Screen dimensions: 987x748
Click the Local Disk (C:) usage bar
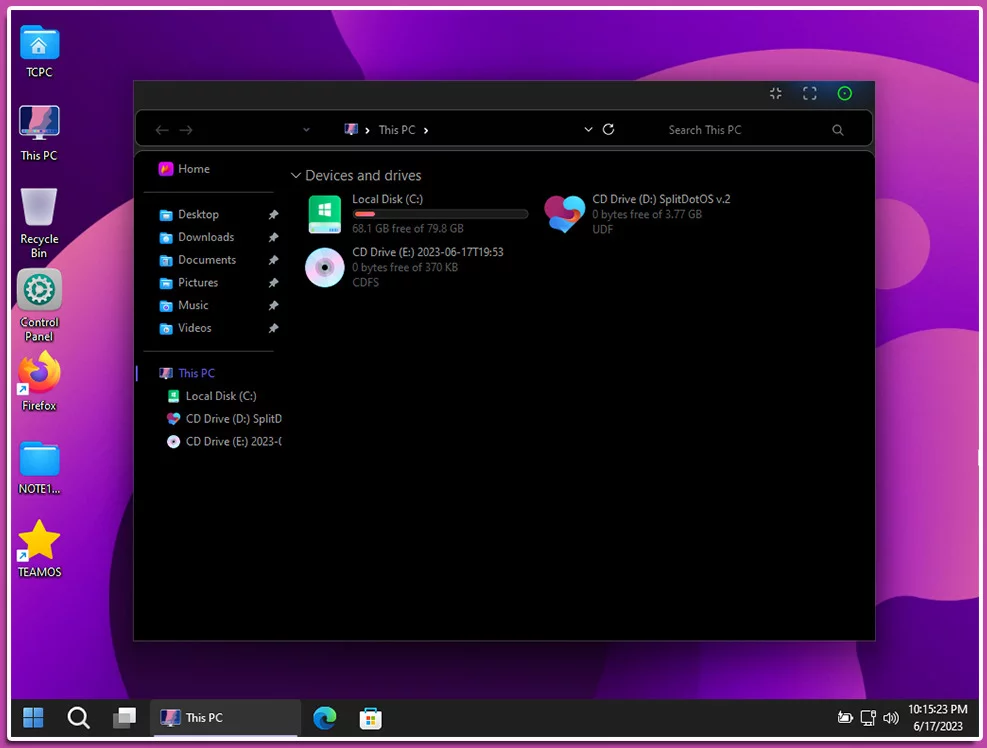(x=440, y=214)
